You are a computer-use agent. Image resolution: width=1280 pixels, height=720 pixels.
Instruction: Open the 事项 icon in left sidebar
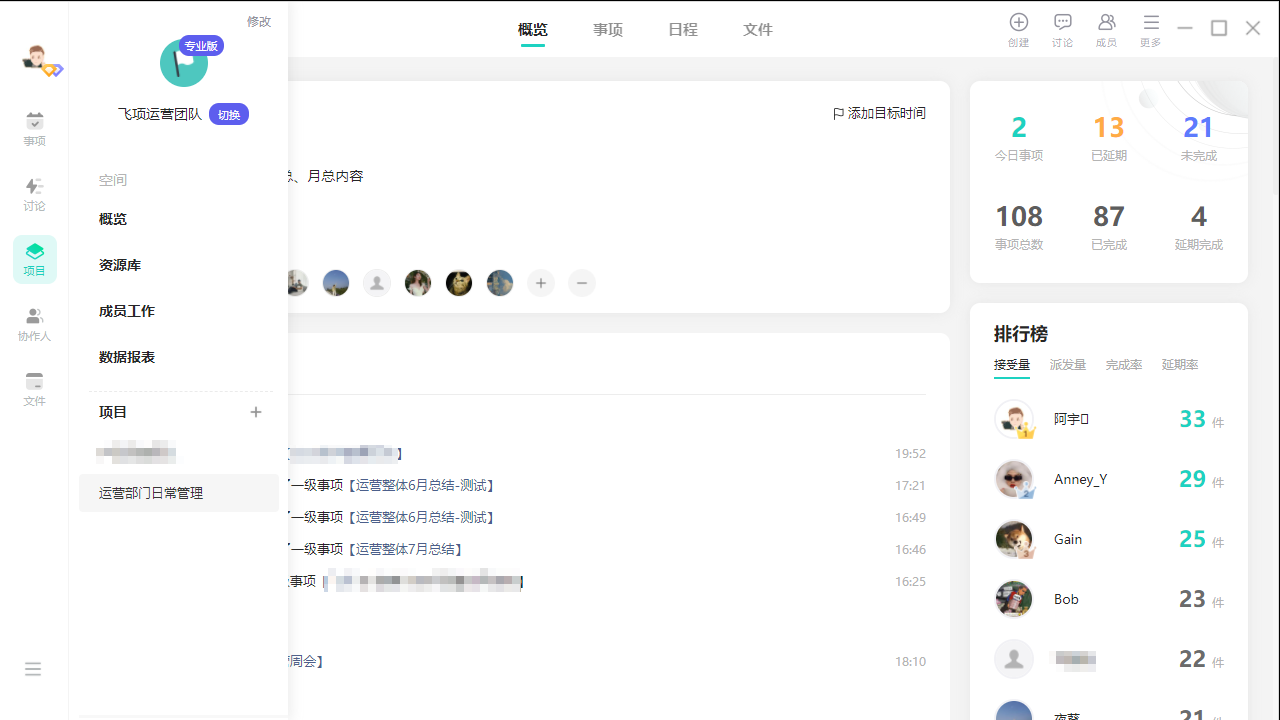[35, 129]
